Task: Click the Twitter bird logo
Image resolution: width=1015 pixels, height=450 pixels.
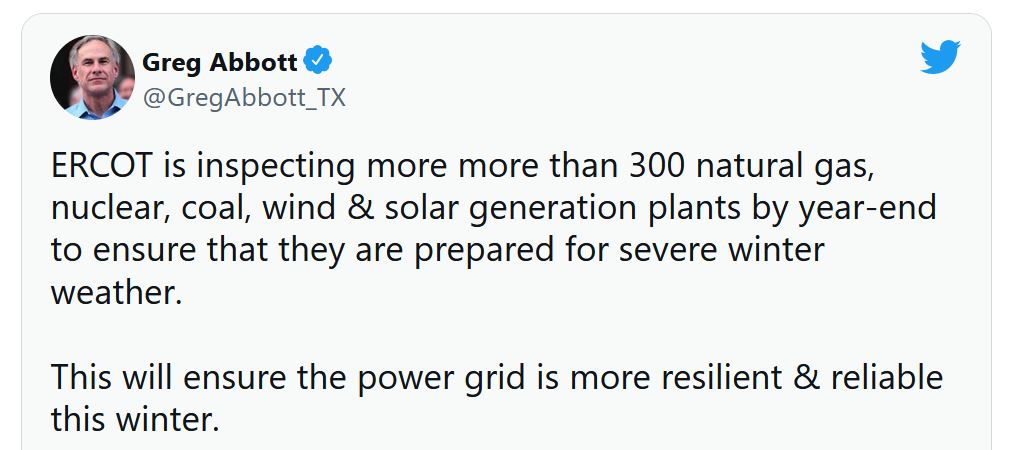Action: [940, 57]
